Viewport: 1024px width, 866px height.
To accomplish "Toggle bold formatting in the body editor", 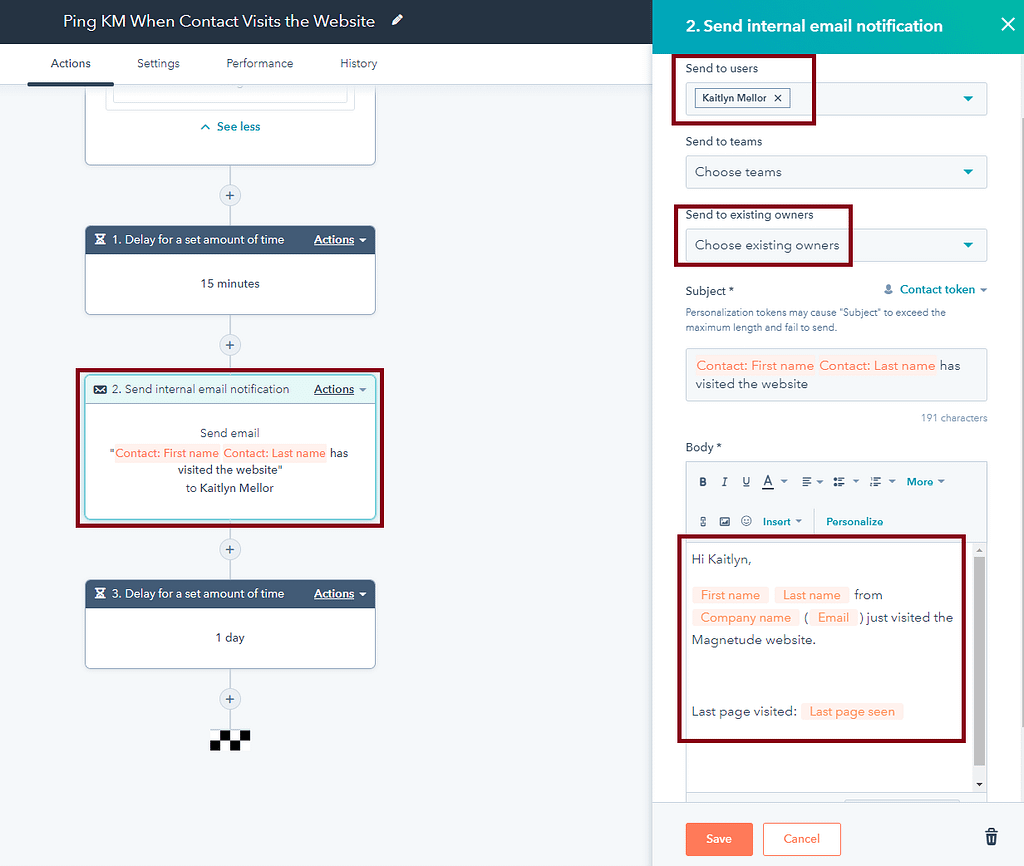I will (x=703, y=482).
